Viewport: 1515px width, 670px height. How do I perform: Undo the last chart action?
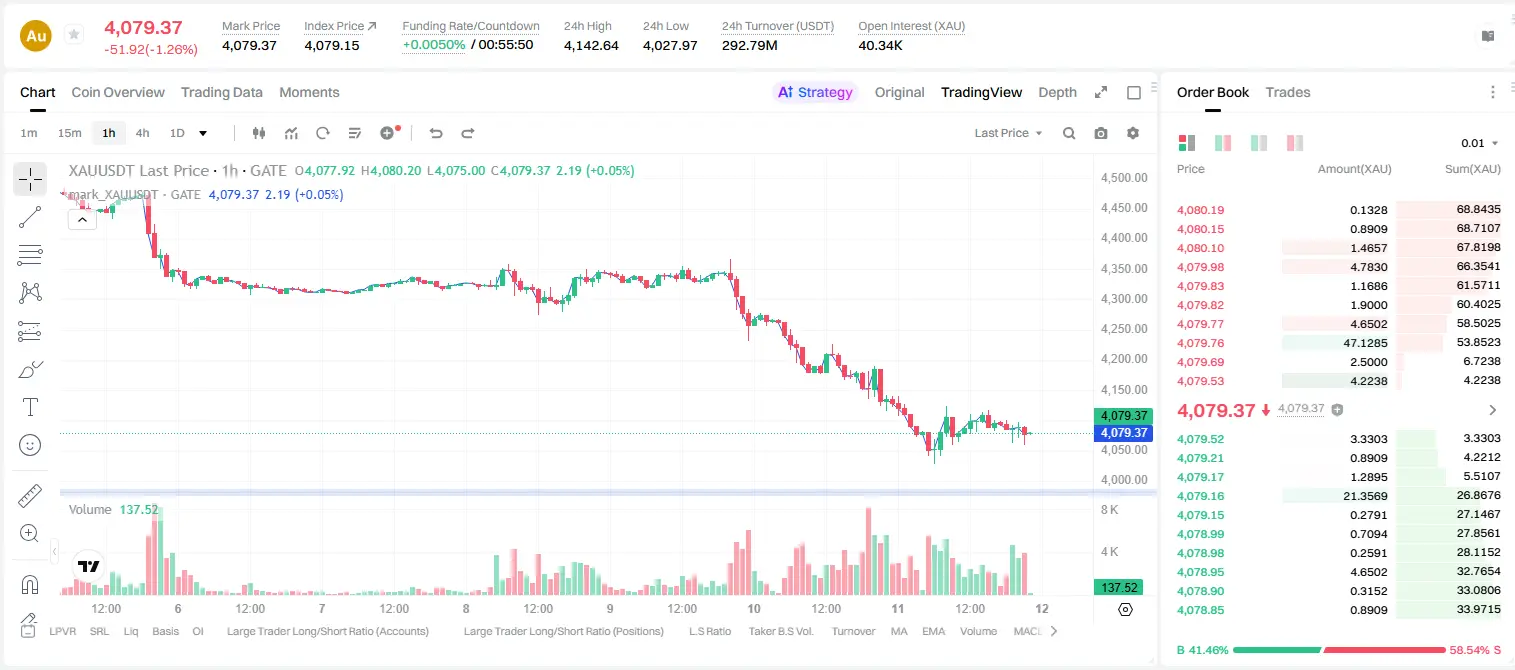(435, 133)
